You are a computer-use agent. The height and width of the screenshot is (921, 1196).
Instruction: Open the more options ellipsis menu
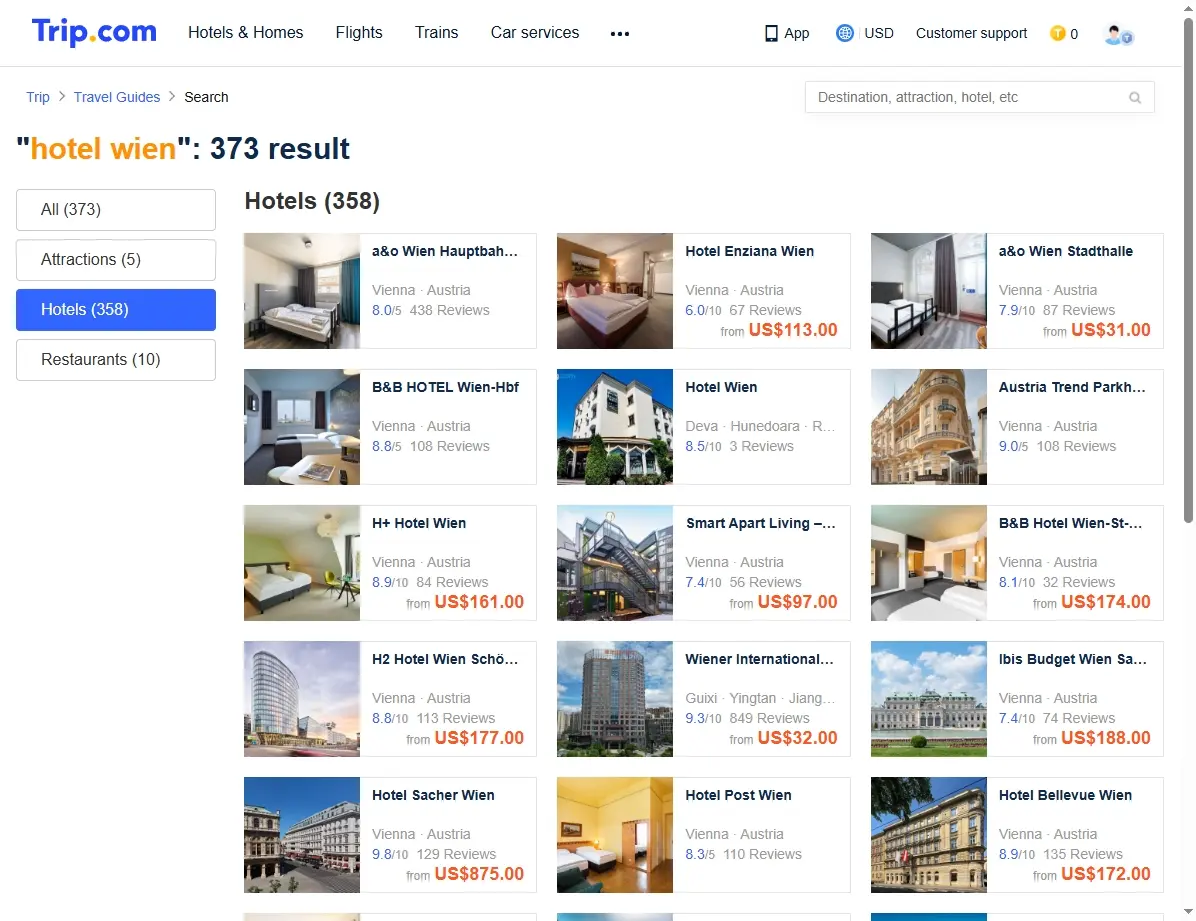619,34
